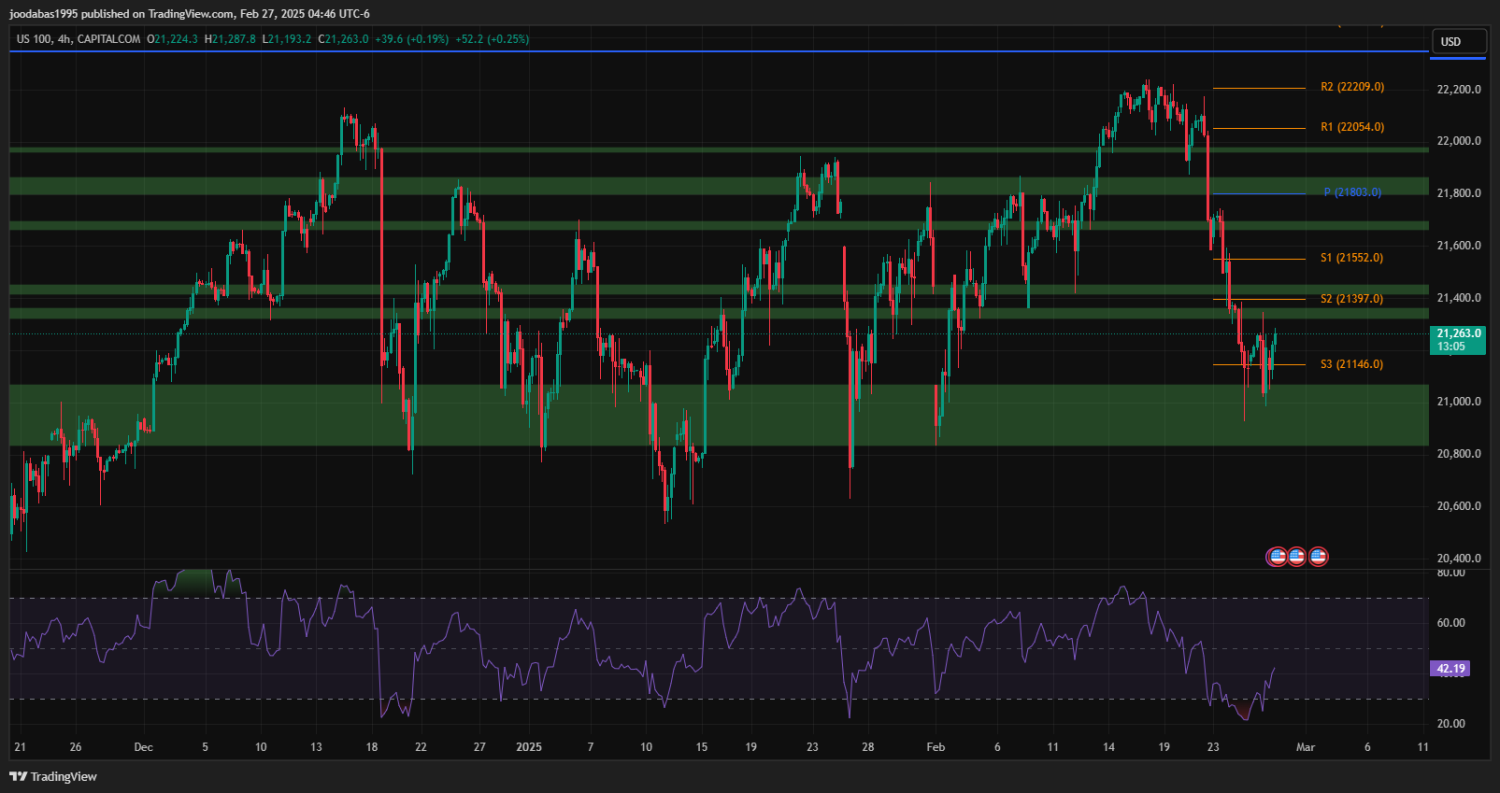Image resolution: width=1500 pixels, height=793 pixels.
Task: Click the S3 (21146.0) support label
Action: [x=1352, y=364]
